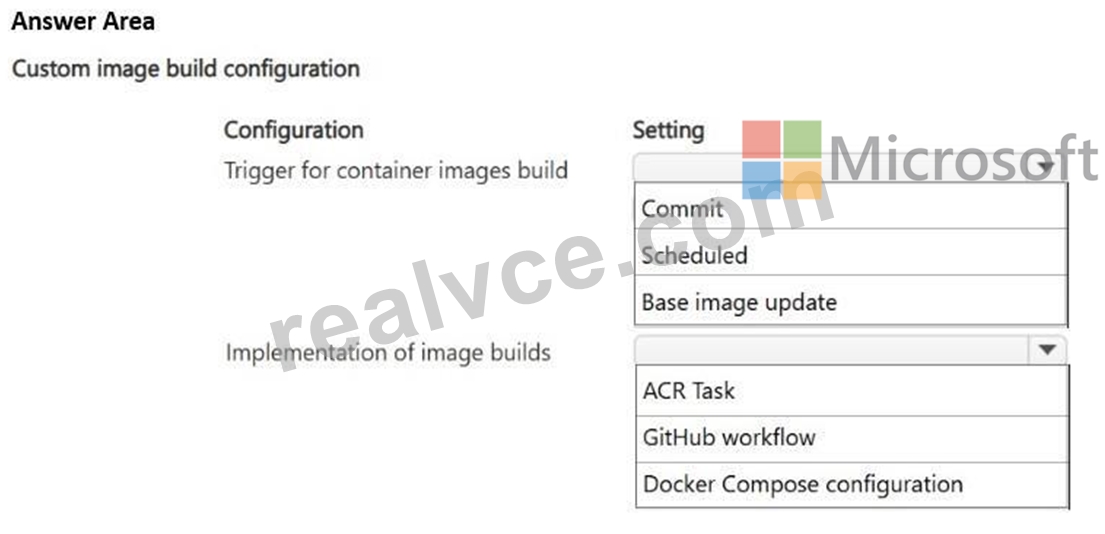1105x534 pixels.
Task: Click the Trigger for container images build label
Action: click(x=396, y=170)
